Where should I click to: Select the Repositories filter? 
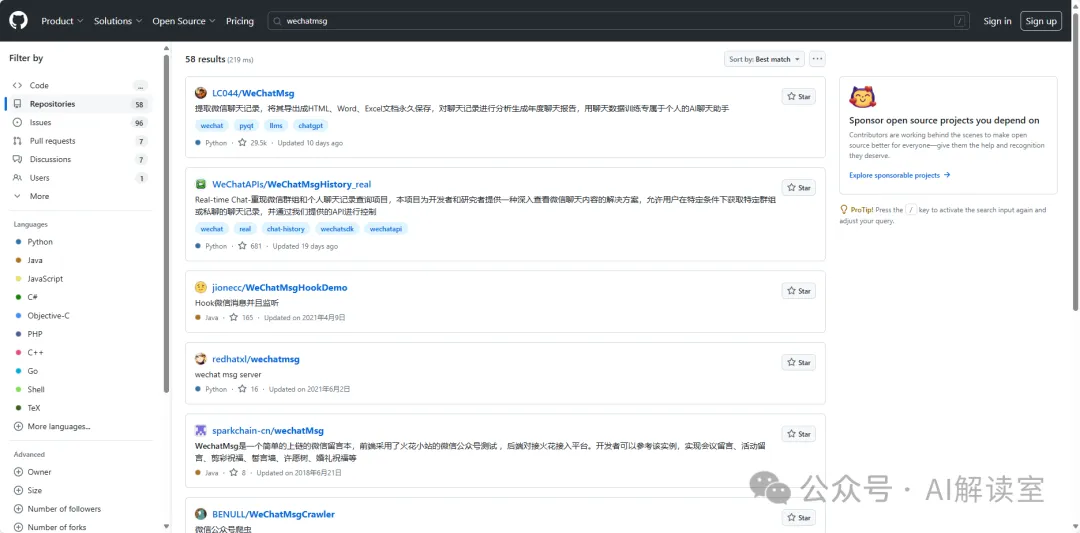click(x=79, y=104)
